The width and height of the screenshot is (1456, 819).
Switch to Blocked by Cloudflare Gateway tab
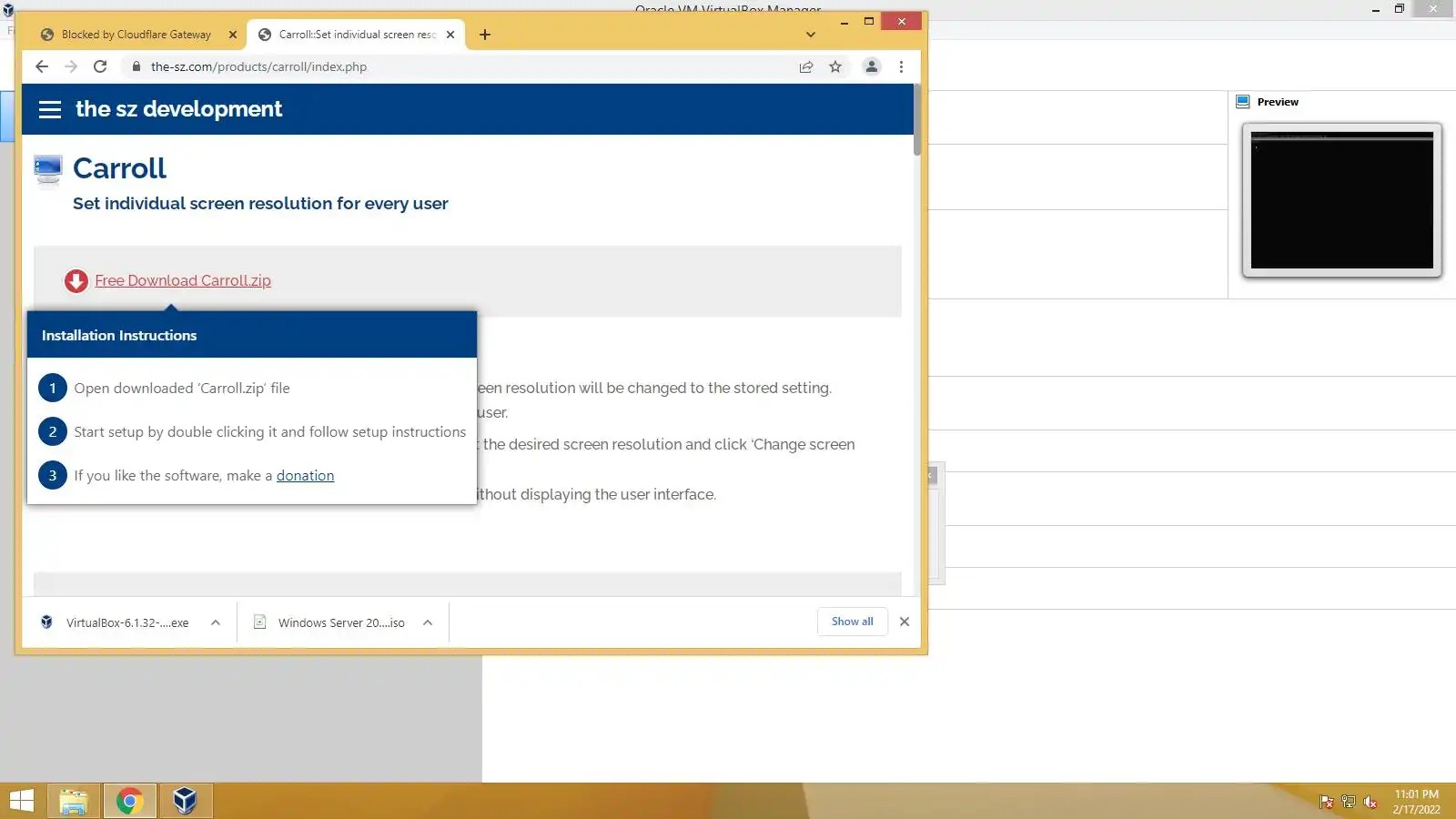pos(136,35)
